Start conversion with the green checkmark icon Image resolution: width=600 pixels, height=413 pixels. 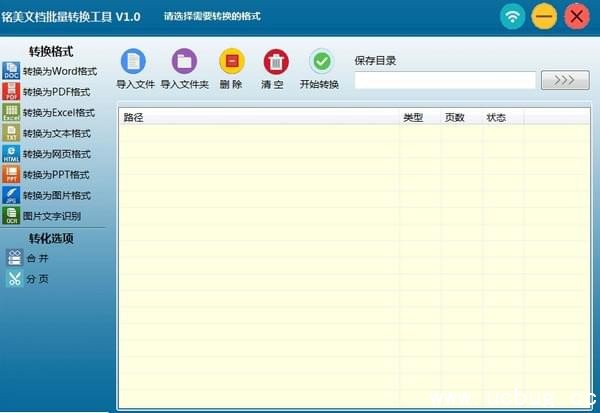point(321,62)
